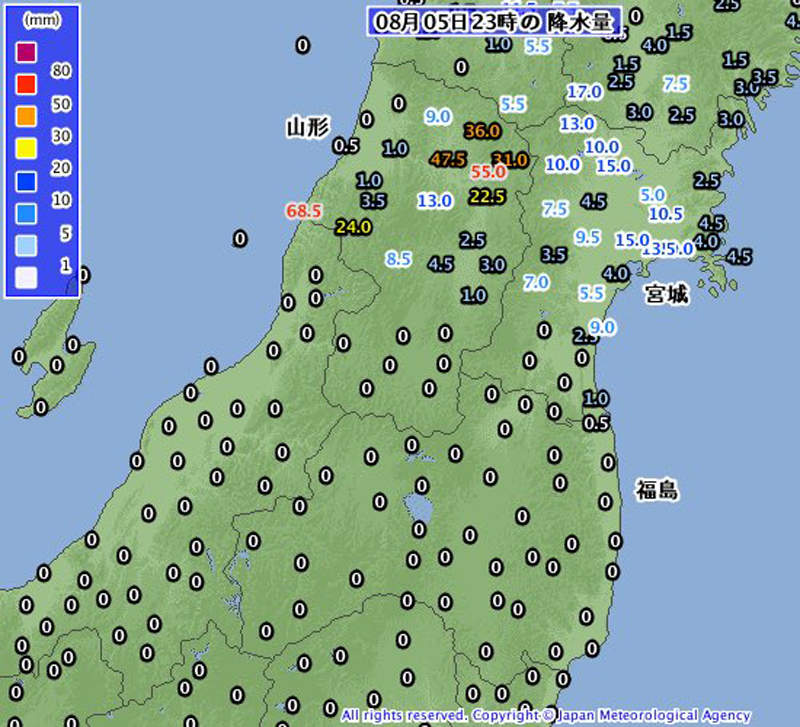
Task: Select the 31.0 orange precipitation reading
Action: (512, 158)
